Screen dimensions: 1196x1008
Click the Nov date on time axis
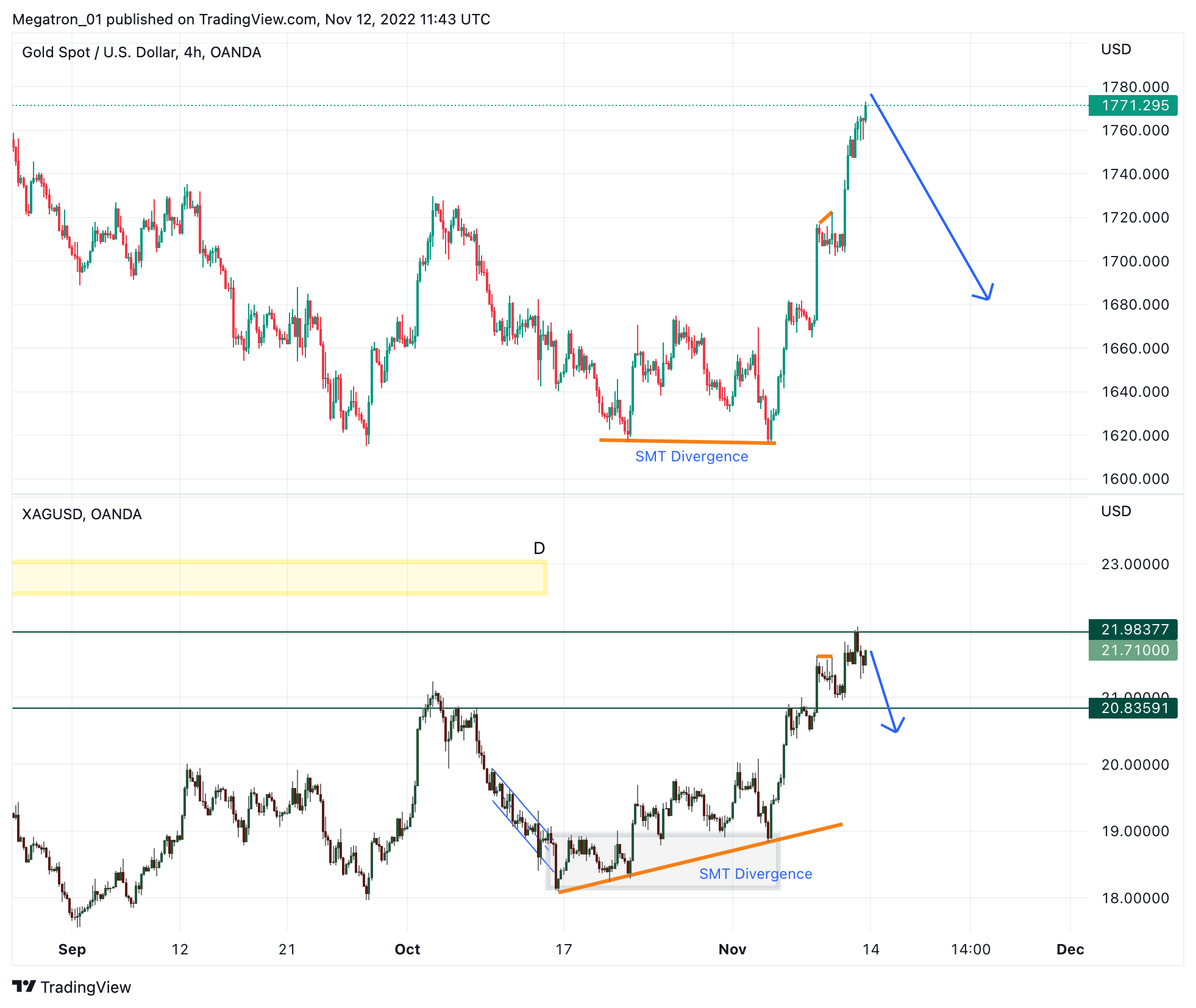coord(732,949)
